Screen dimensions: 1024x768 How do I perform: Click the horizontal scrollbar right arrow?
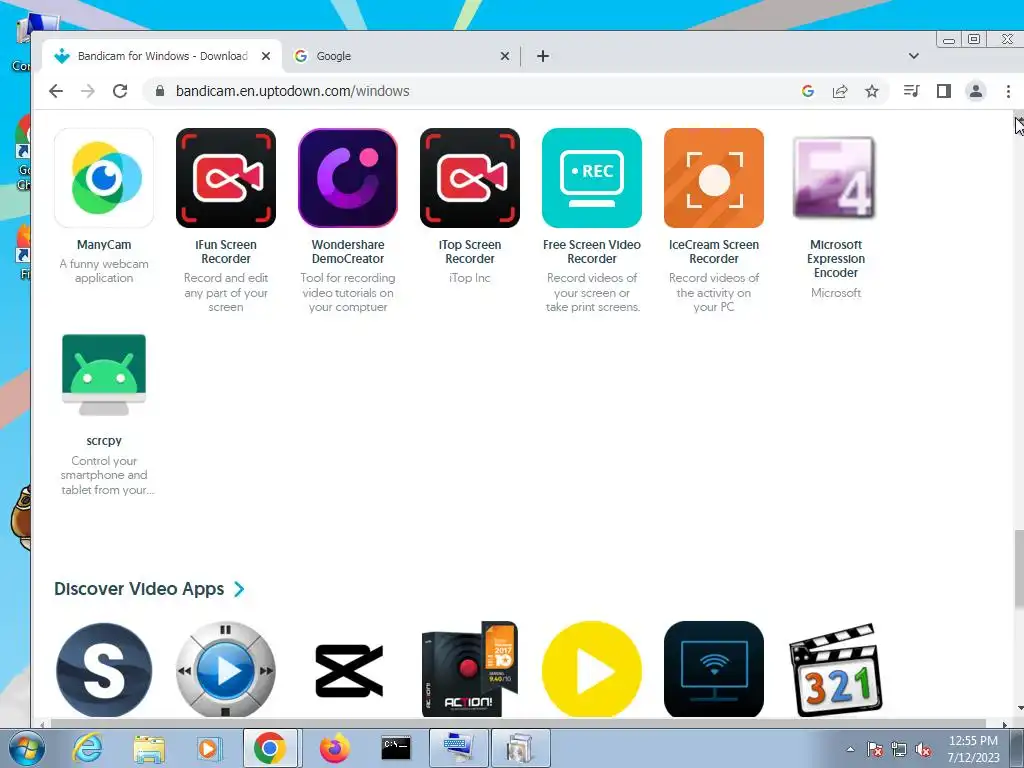point(1005,724)
